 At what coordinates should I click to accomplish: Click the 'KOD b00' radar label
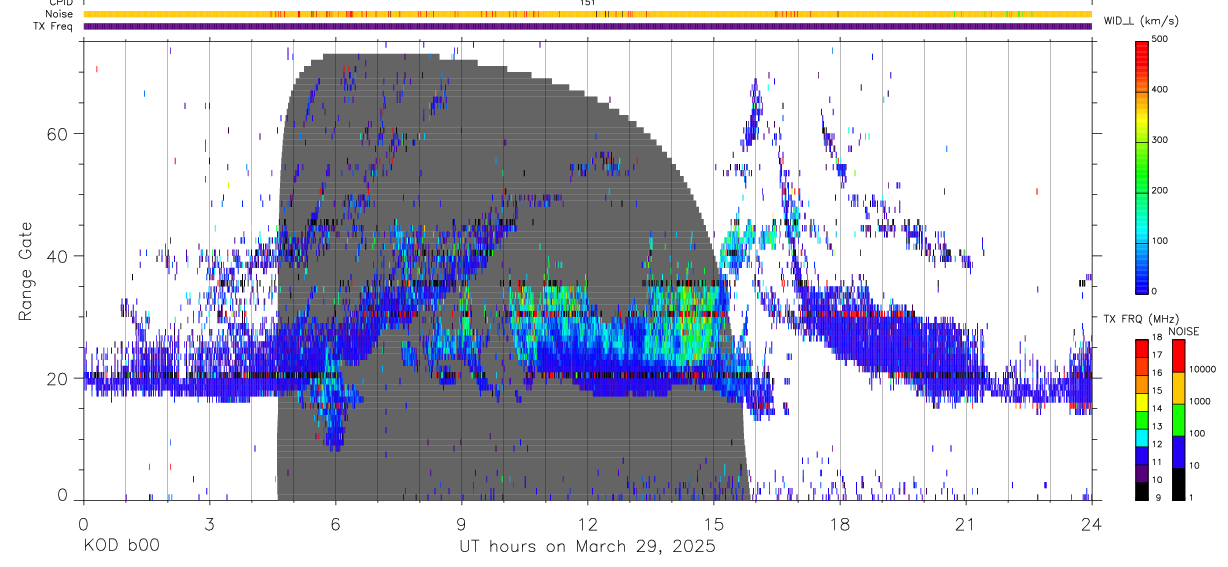(x=120, y=546)
